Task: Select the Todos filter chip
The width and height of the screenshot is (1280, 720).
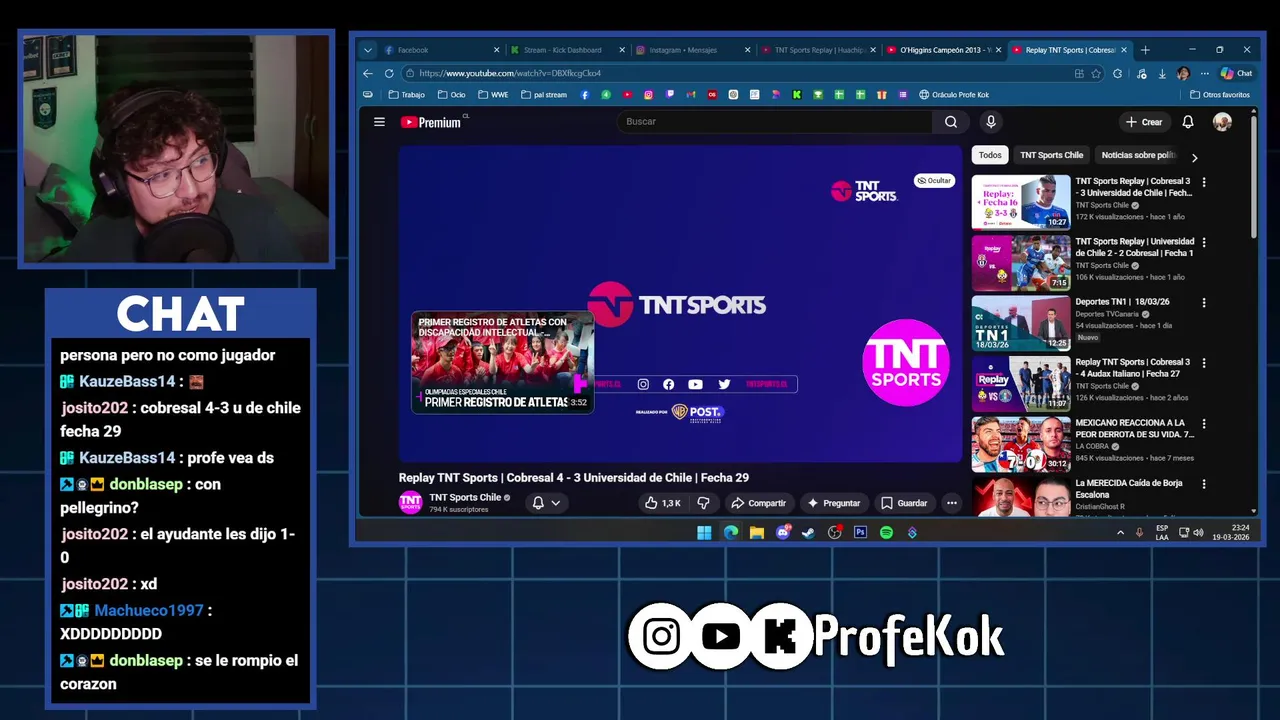Action: pos(990,156)
